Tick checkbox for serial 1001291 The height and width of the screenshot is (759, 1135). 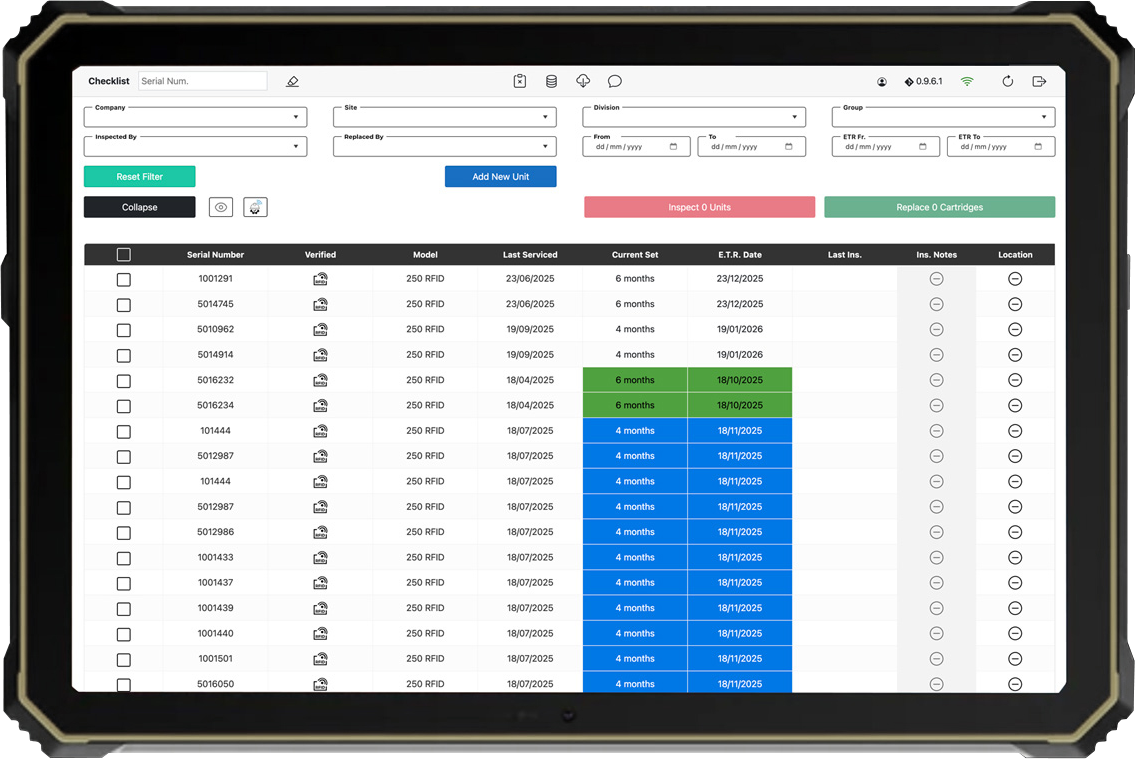124,280
